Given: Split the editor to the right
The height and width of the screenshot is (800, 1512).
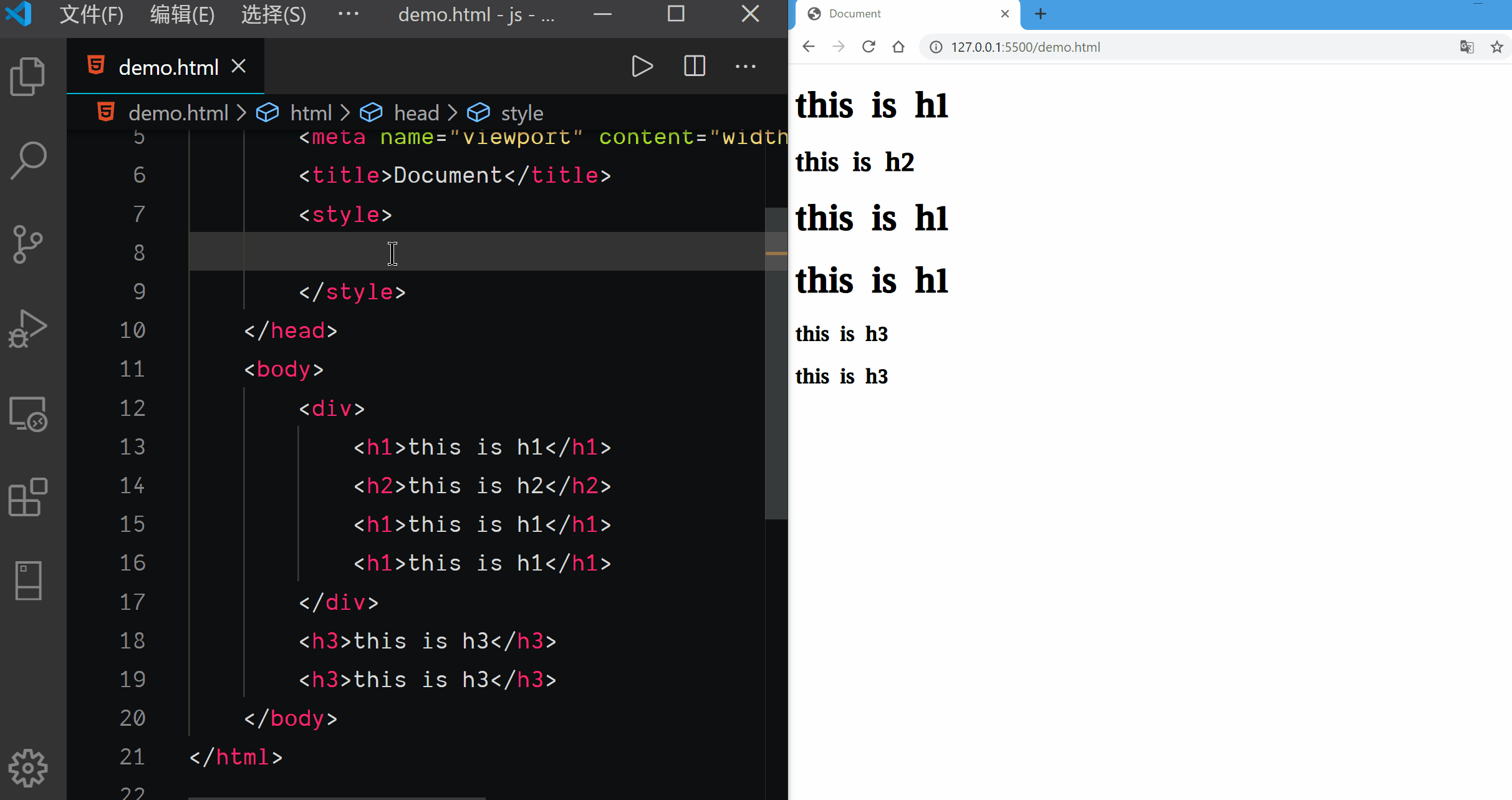Looking at the screenshot, I should [x=694, y=66].
